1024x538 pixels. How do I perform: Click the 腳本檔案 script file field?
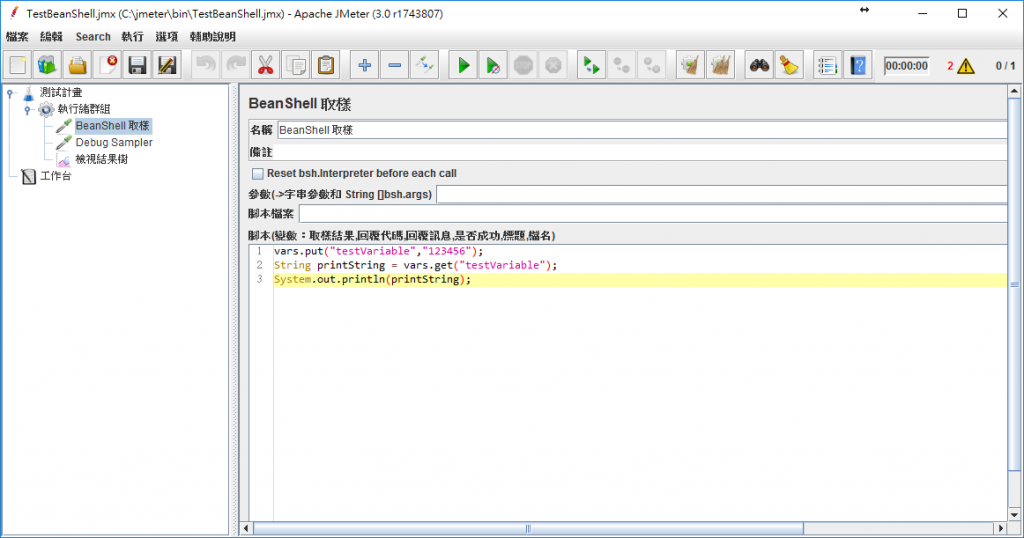point(653,214)
